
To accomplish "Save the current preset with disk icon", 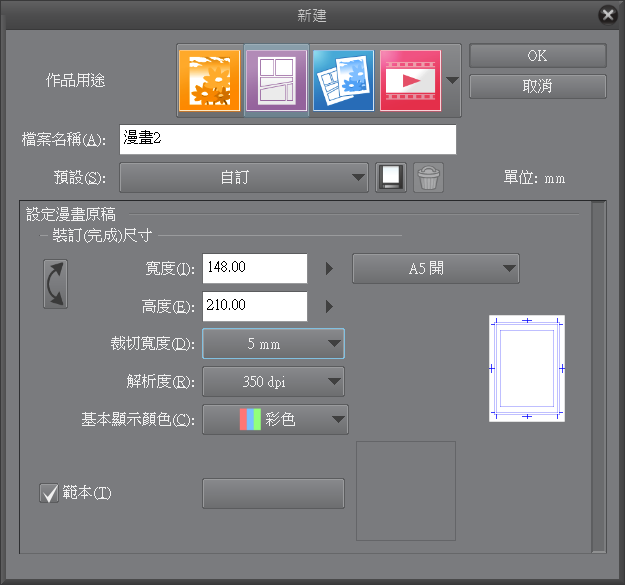I will tap(391, 178).
